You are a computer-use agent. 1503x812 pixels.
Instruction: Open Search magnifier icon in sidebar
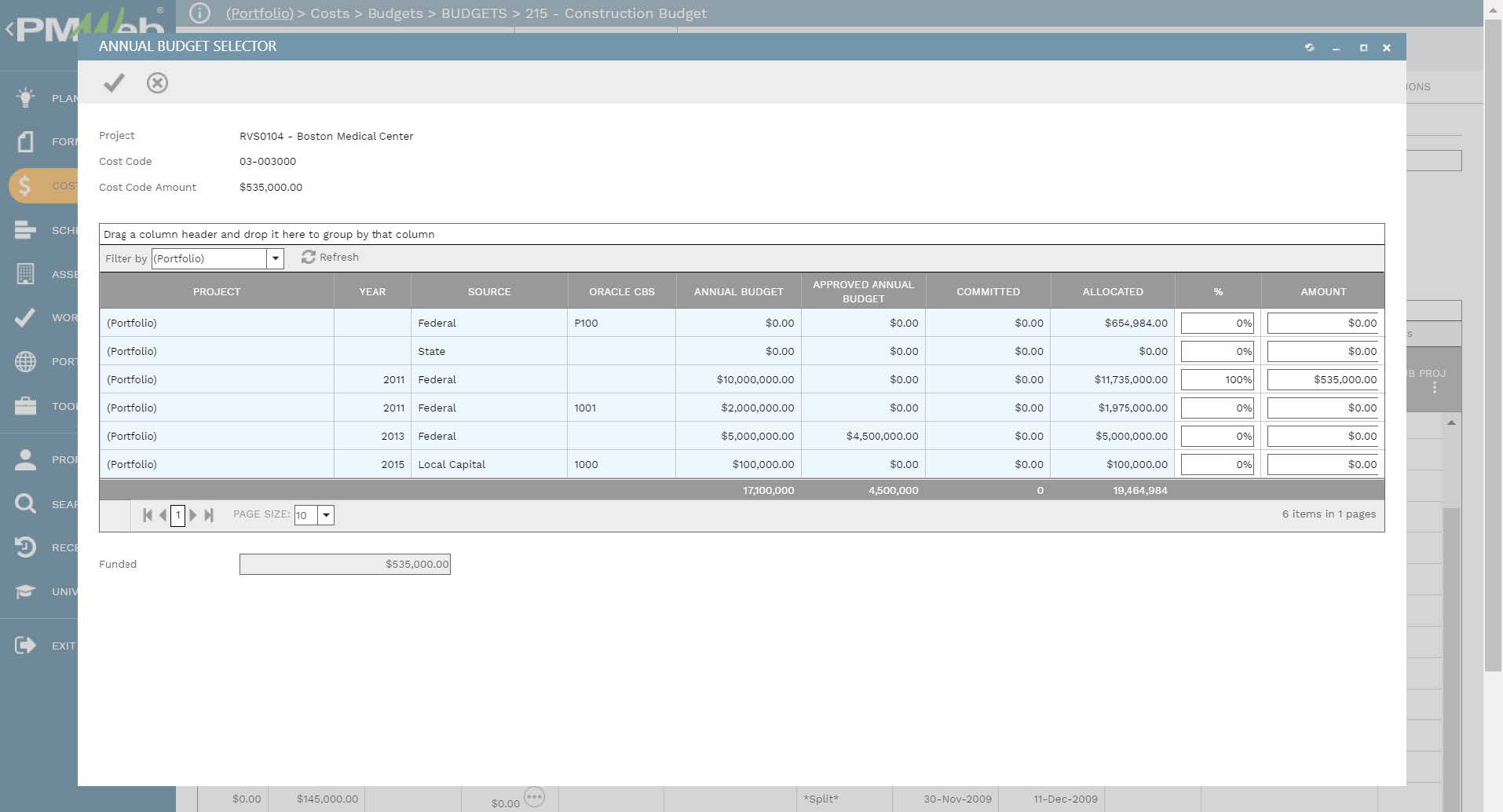pos(25,503)
